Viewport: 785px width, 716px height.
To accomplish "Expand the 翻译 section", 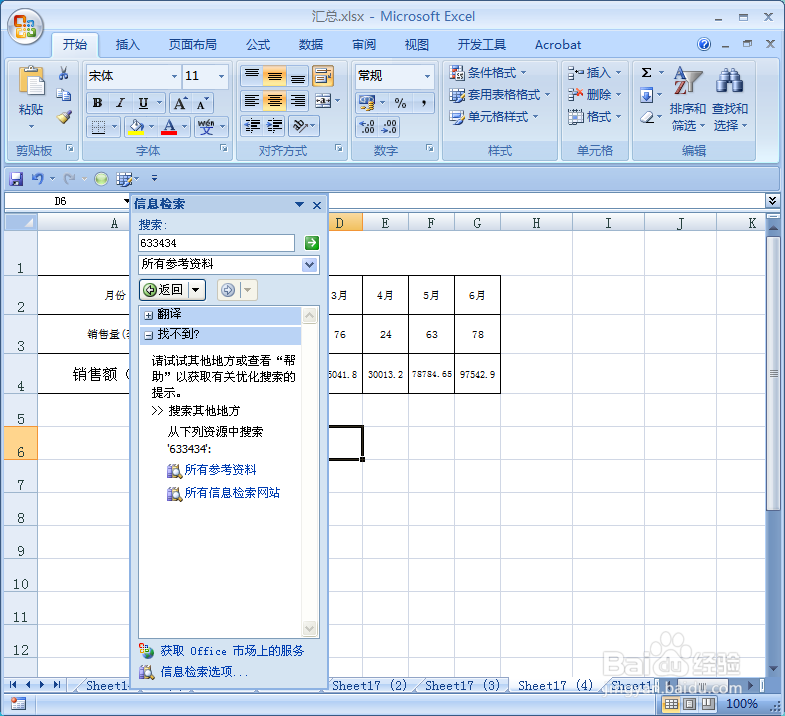I will point(149,315).
